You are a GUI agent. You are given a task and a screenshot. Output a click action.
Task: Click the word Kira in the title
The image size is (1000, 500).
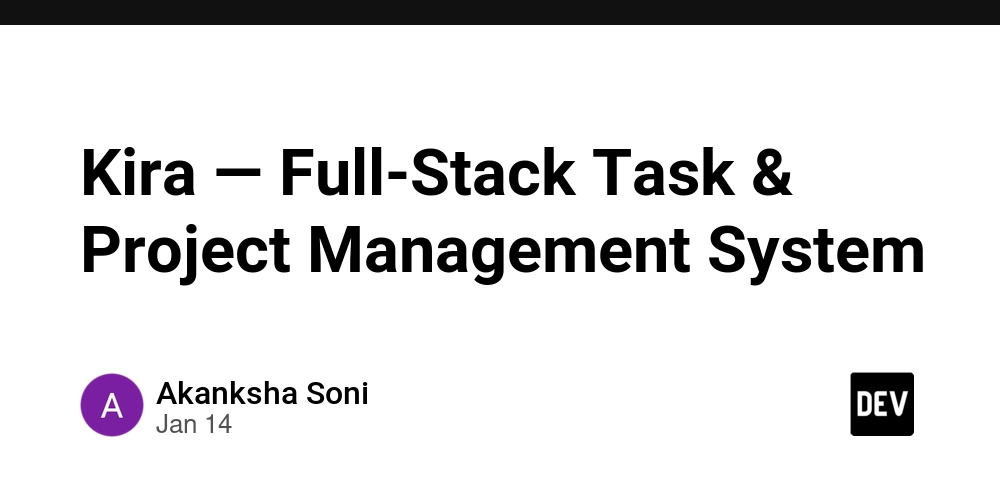[138, 174]
